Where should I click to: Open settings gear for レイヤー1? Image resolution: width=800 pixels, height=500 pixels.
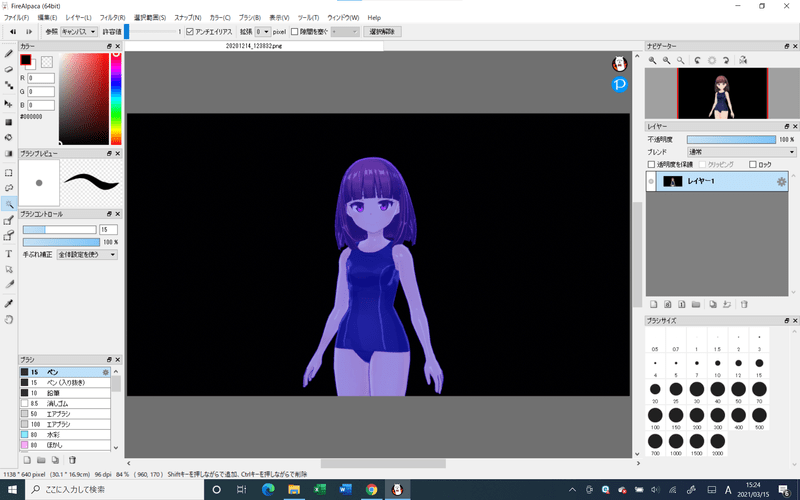pyautogui.click(x=782, y=181)
